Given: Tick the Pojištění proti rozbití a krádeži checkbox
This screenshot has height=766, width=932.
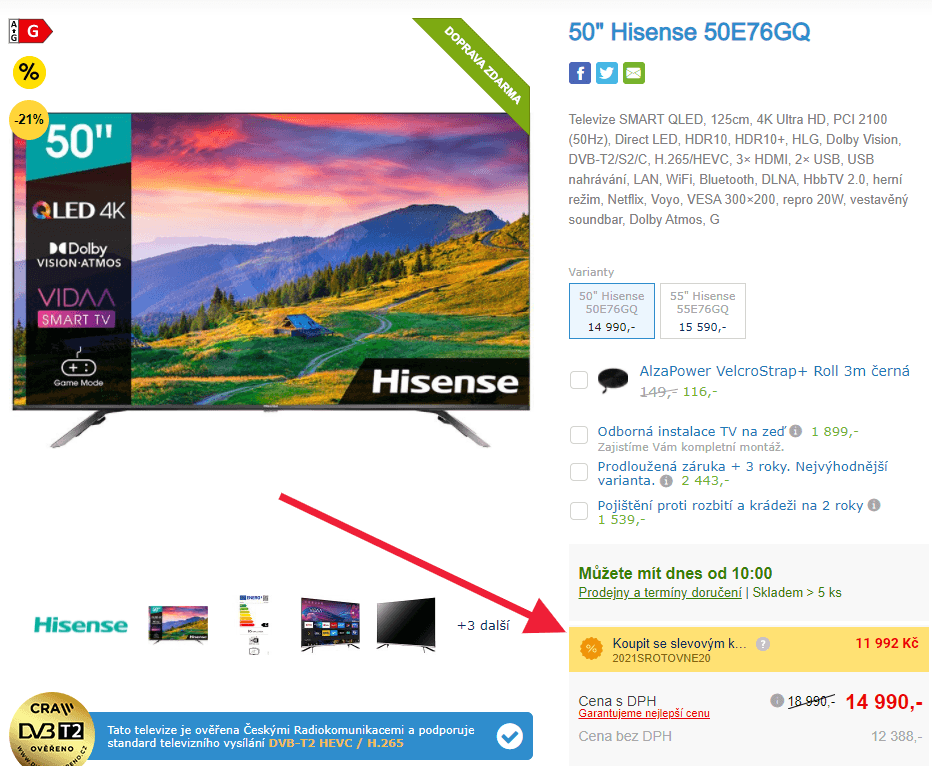Looking at the screenshot, I should tap(579, 510).
